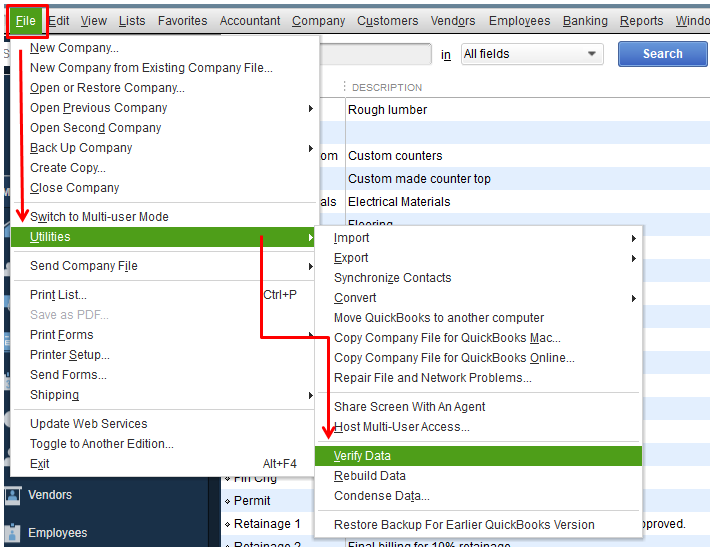710x547 pixels.
Task: Choose Print List... menu item
Action: click(163, 295)
